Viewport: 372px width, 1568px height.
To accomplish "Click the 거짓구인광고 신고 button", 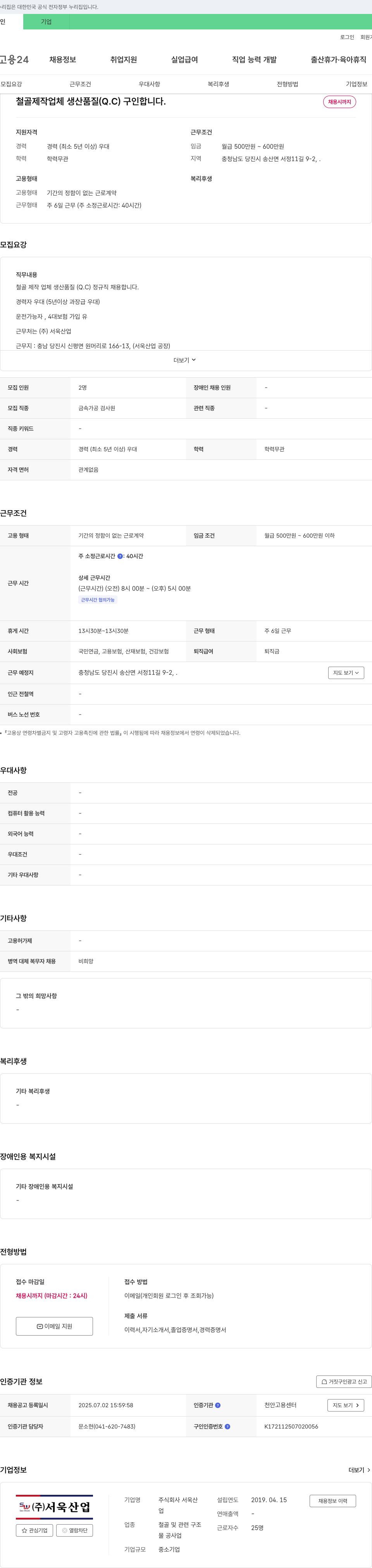I will (343, 1382).
